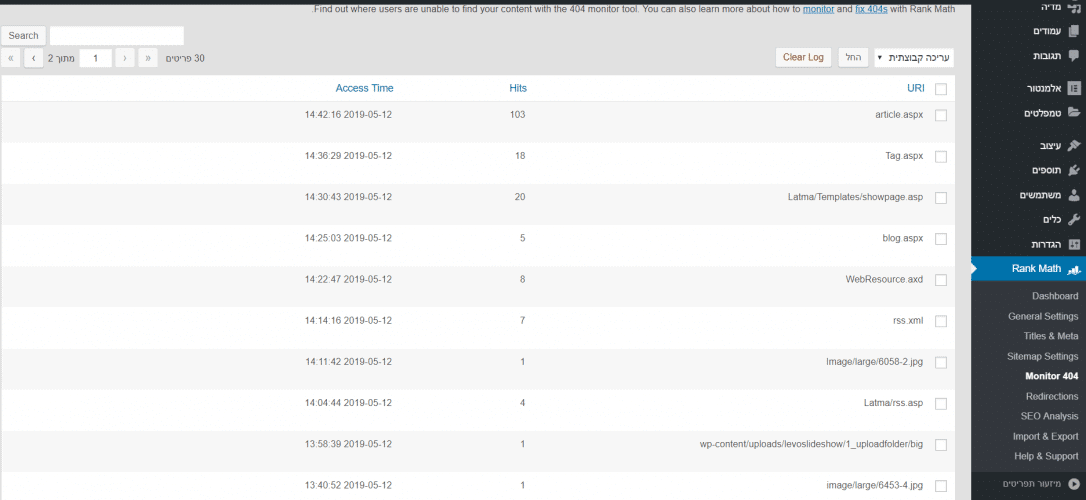The height and width of the screenshot is (500, 1086).
Task: Open Titles & Meta submenu item
Action: [1051, 336]
